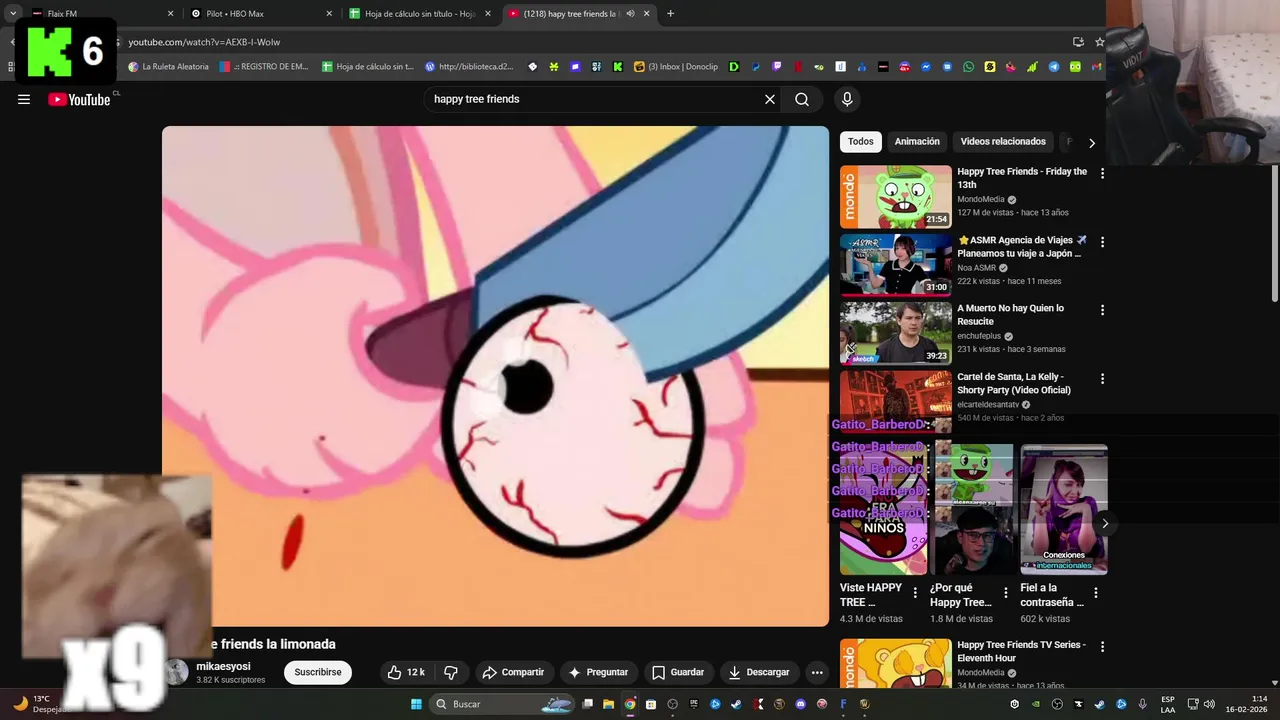This screenshot has height=720, width=1280.
Task: Open Inbox Donoclip bookmark
Action: [x=676, y=67]
